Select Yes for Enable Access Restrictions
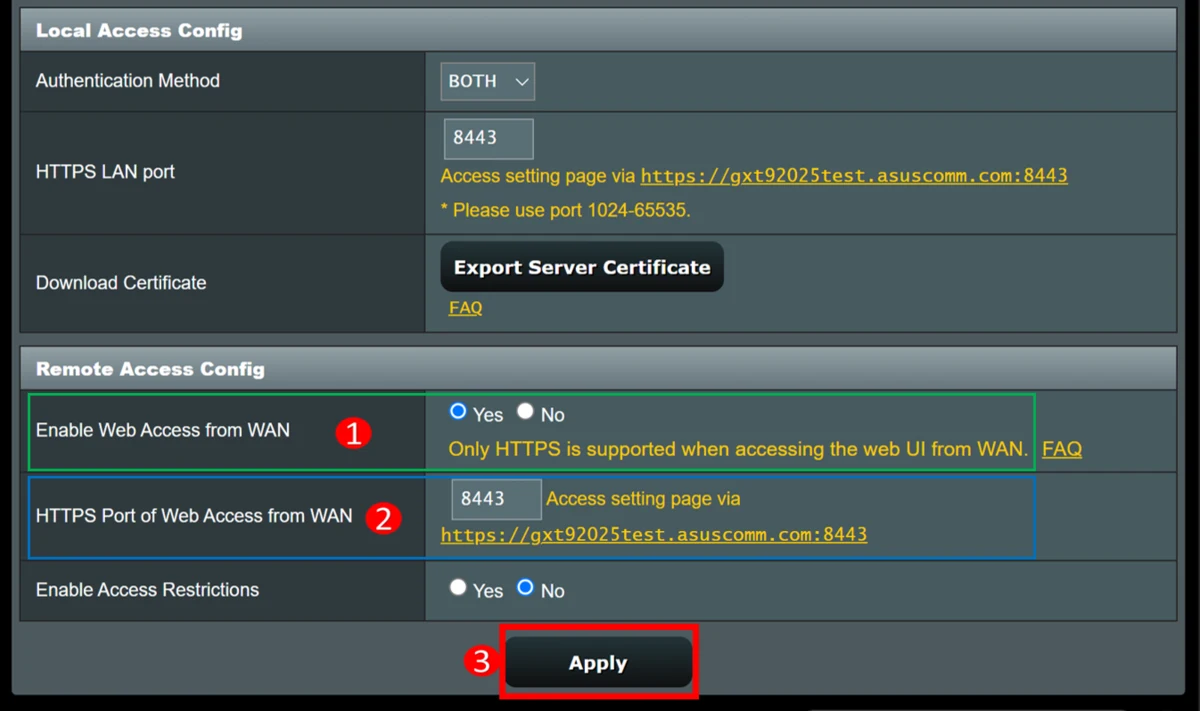 pyautogui.click(x=458, y=587)
